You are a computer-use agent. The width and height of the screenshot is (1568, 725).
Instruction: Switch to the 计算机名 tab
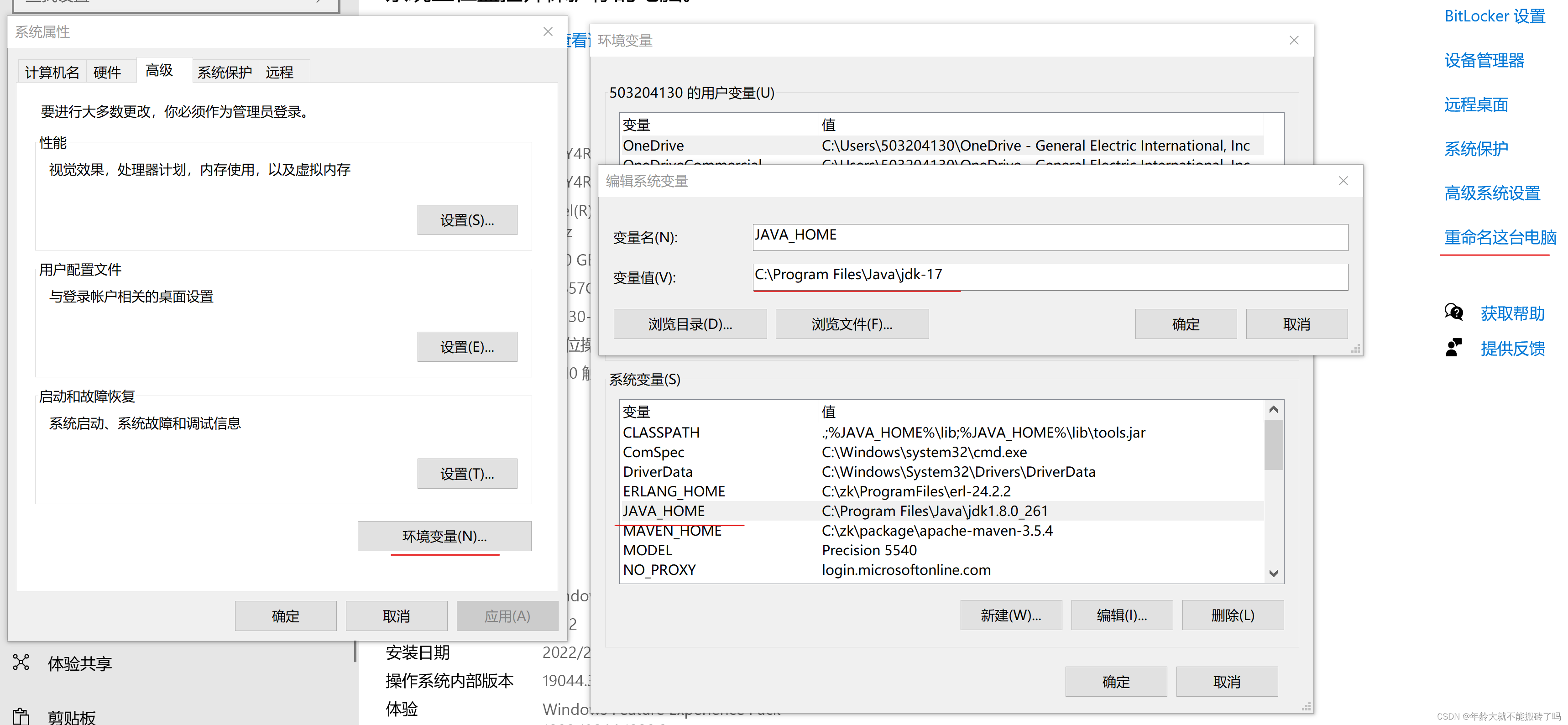(x=52, y=72)
